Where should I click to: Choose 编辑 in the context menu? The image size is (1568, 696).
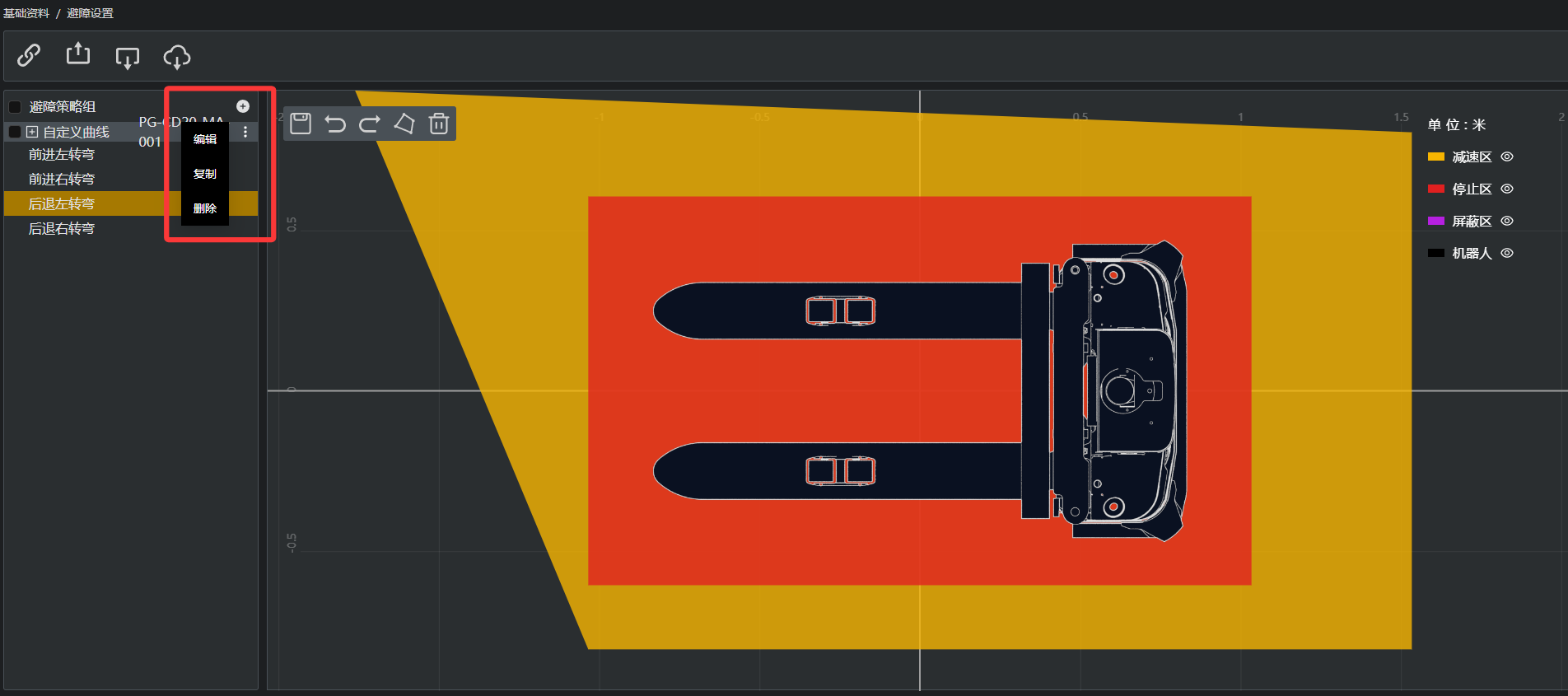(x=205, y=139)
